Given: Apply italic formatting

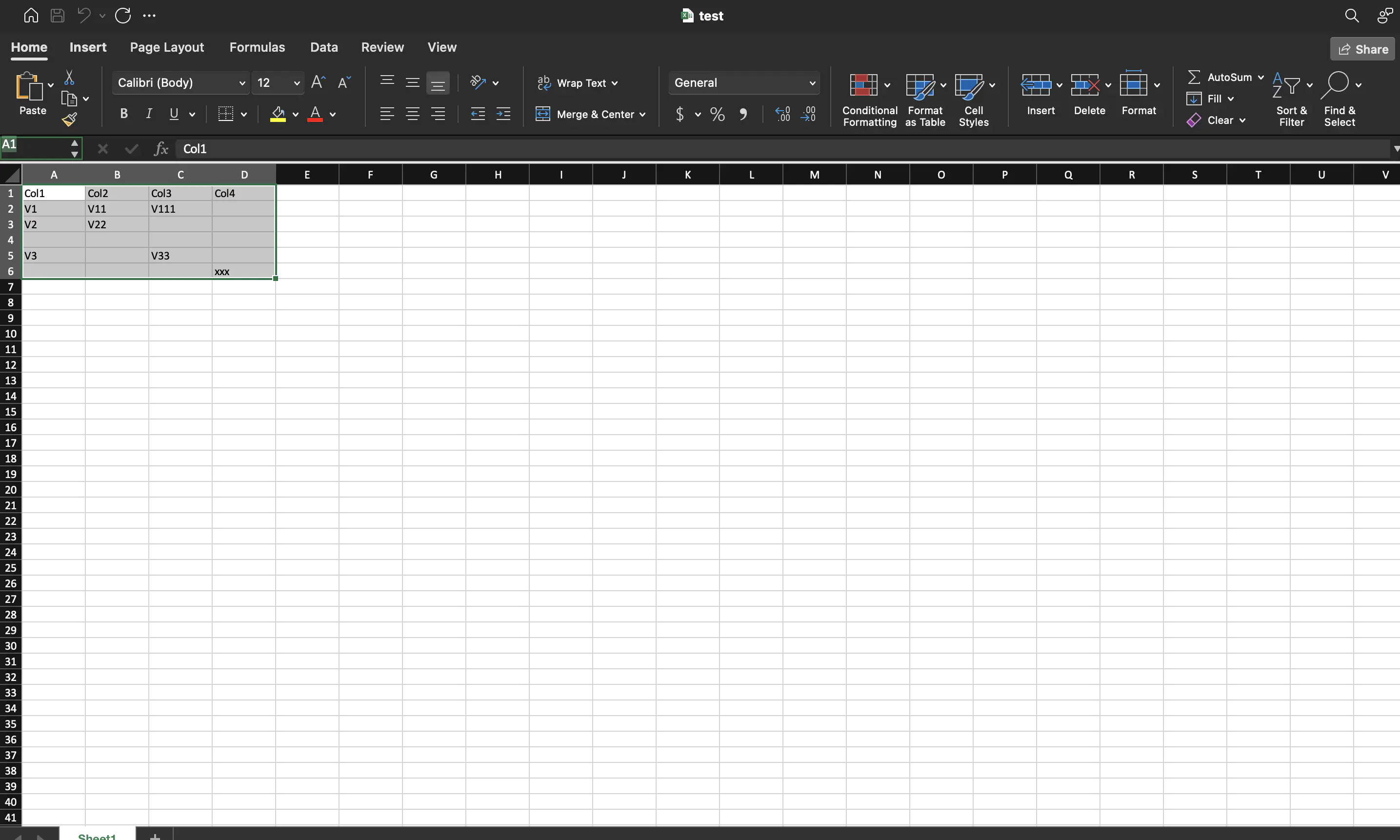Looking at the screenshot, I should [148, 114].
